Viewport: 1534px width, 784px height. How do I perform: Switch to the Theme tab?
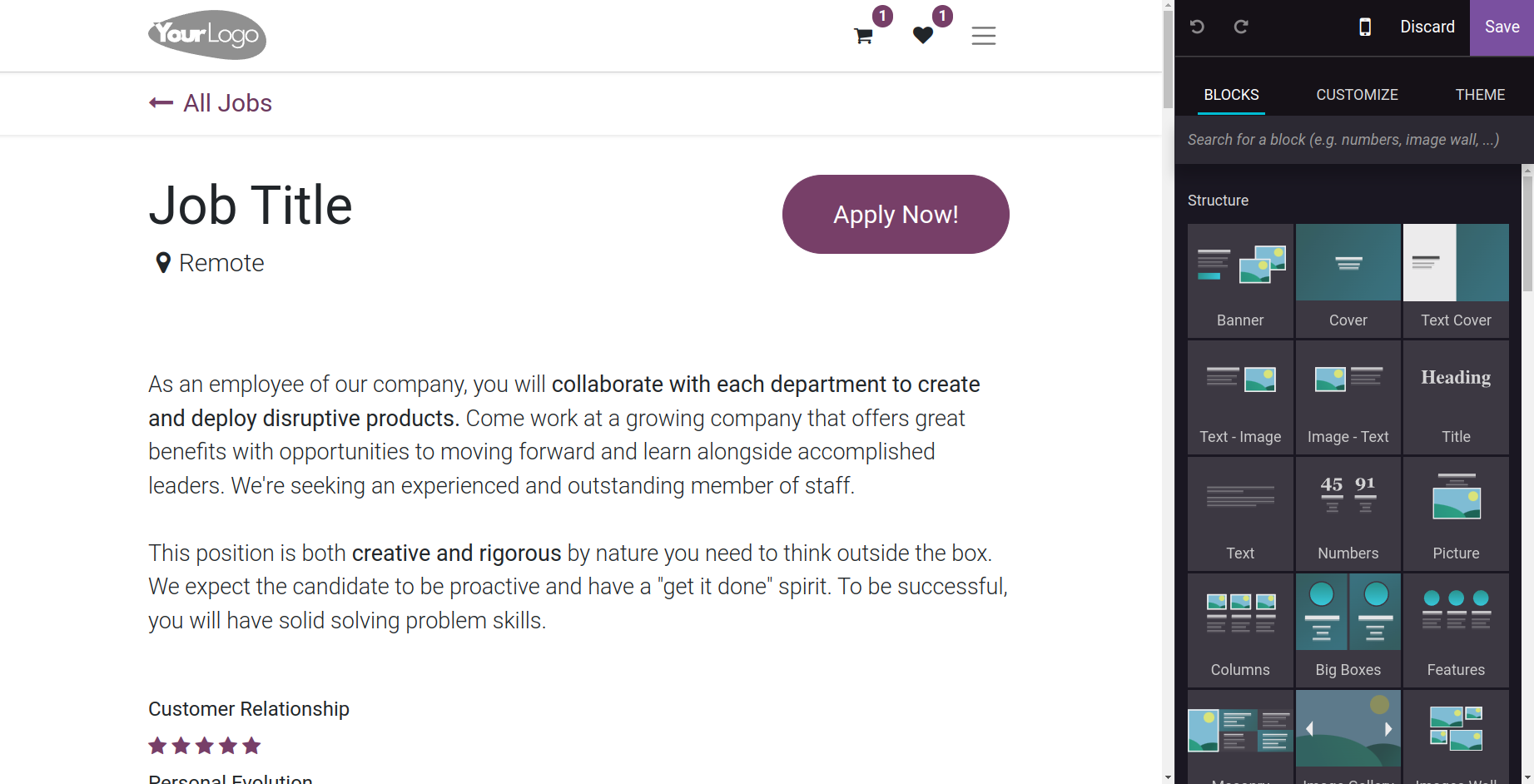click(x=1480, y=95)
